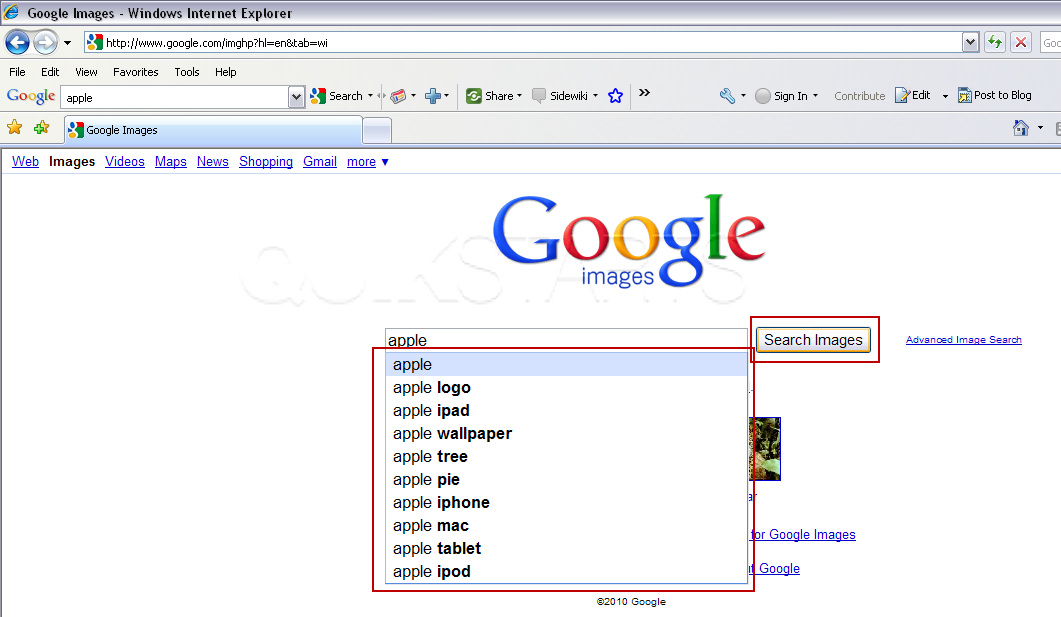Open the blue plus icon dropdown

point(447,96)
